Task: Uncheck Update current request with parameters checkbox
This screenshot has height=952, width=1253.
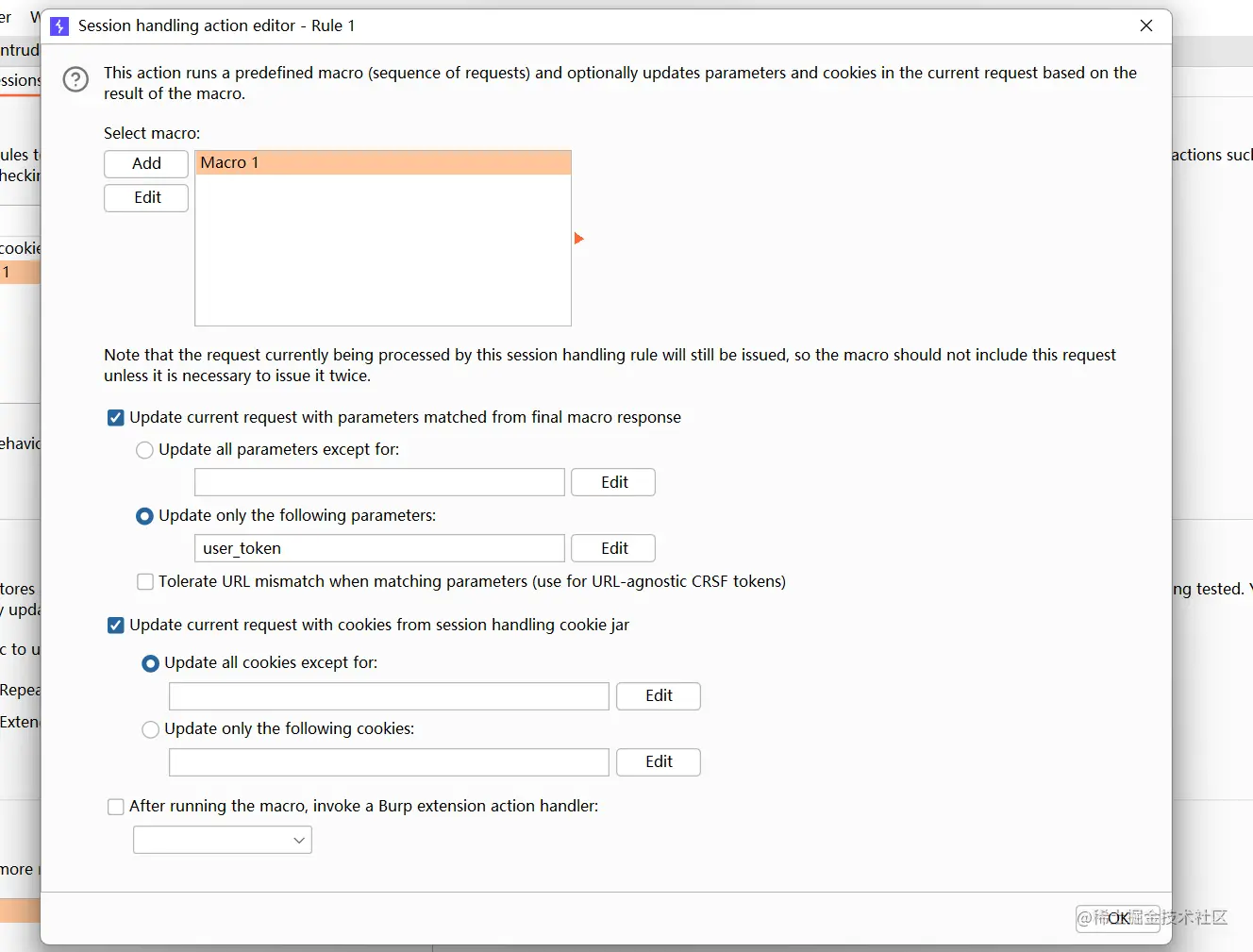Action: 116,418
